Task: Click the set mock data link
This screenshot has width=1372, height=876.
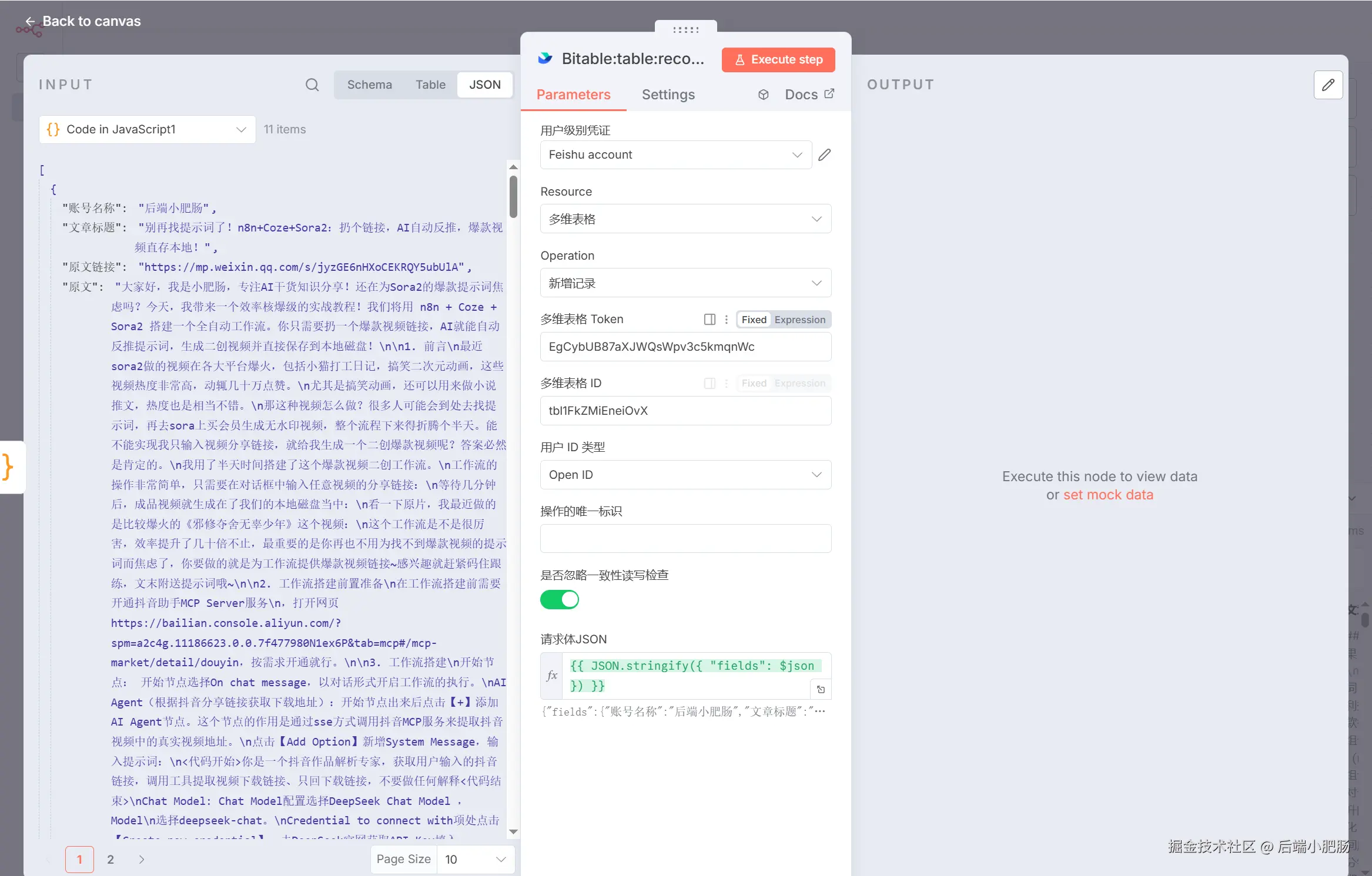Action: click(x=1108, y=495)
